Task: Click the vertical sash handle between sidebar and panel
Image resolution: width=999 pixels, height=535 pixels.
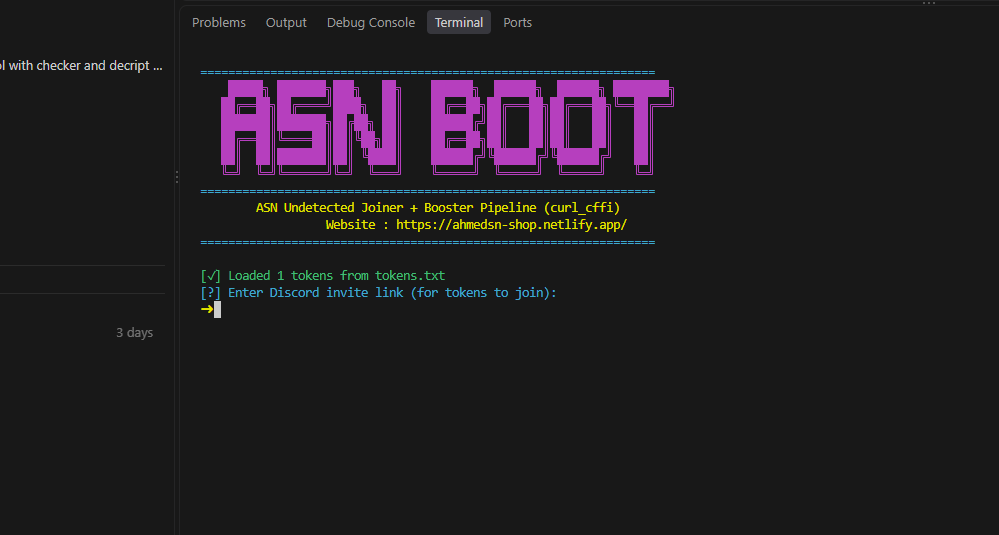Action: tap(176, 177)
